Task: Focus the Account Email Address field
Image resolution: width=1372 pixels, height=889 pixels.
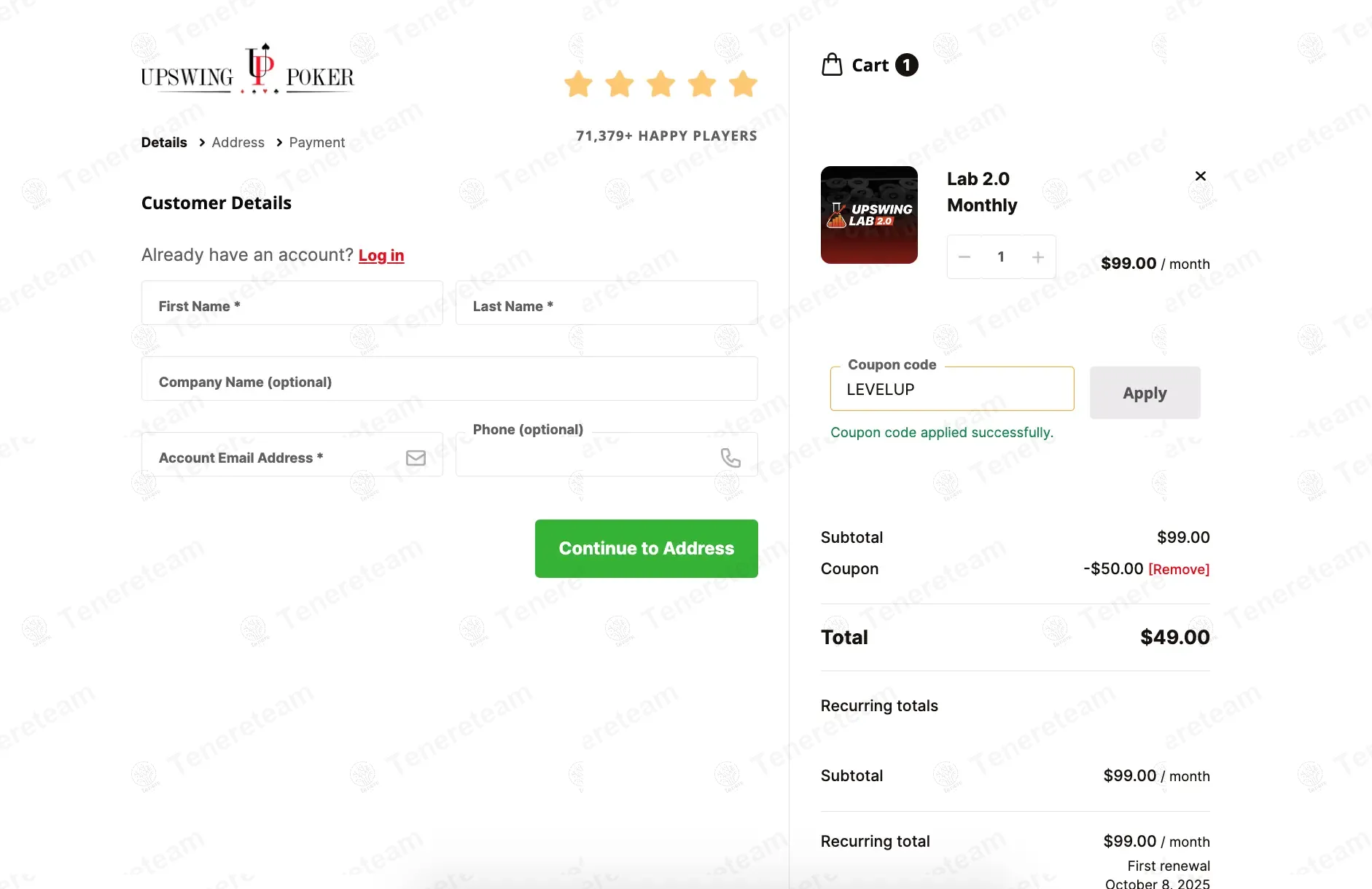Action: 292,454
